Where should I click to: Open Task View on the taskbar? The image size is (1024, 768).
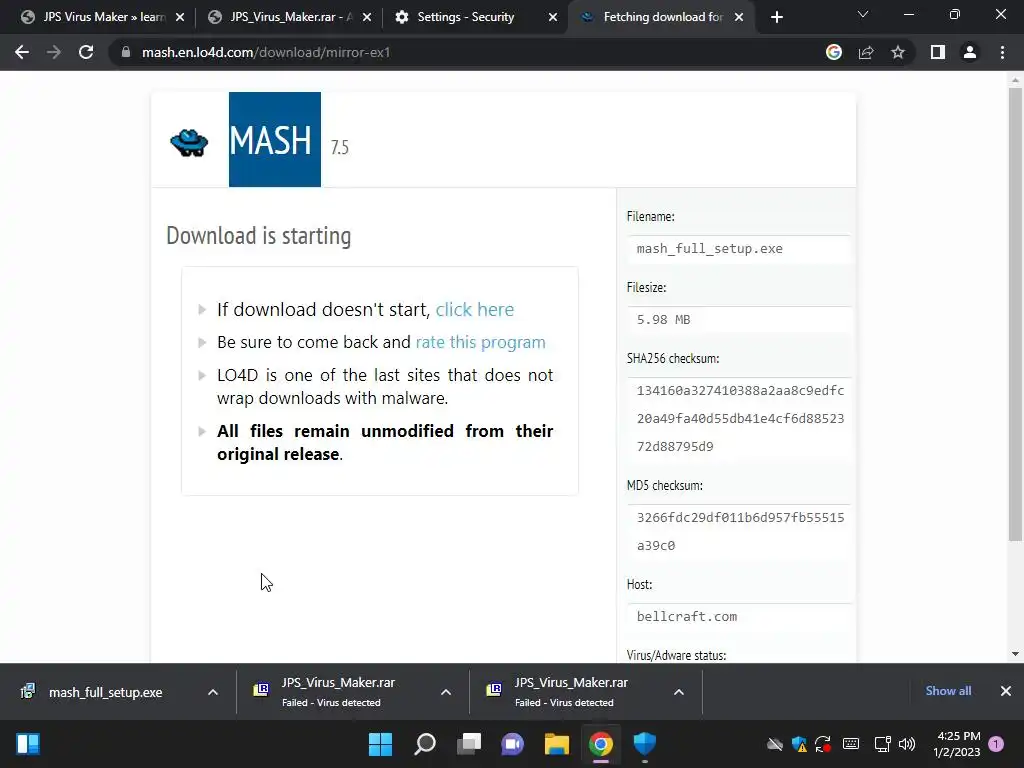pyautogui.click(x=469, y=744)
